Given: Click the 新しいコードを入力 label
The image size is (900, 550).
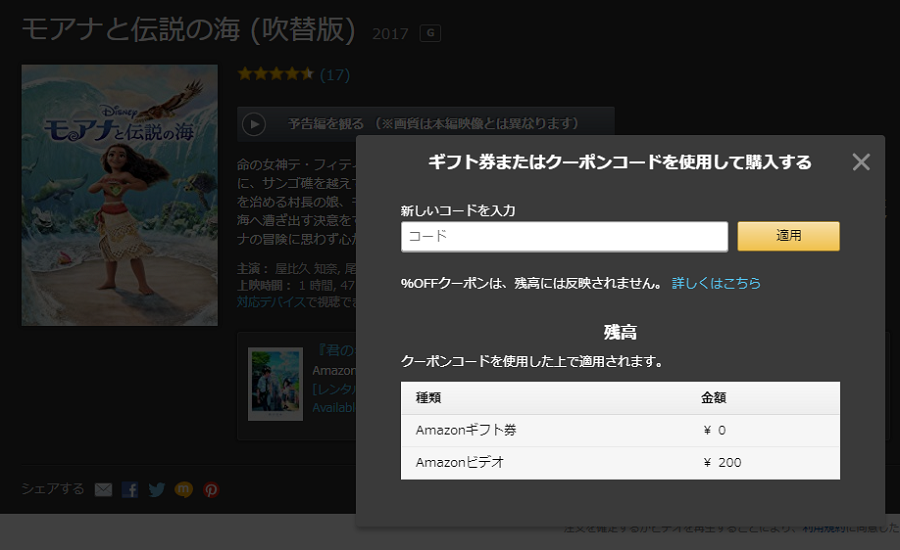Looking at the screenshot, I should 458,211.
